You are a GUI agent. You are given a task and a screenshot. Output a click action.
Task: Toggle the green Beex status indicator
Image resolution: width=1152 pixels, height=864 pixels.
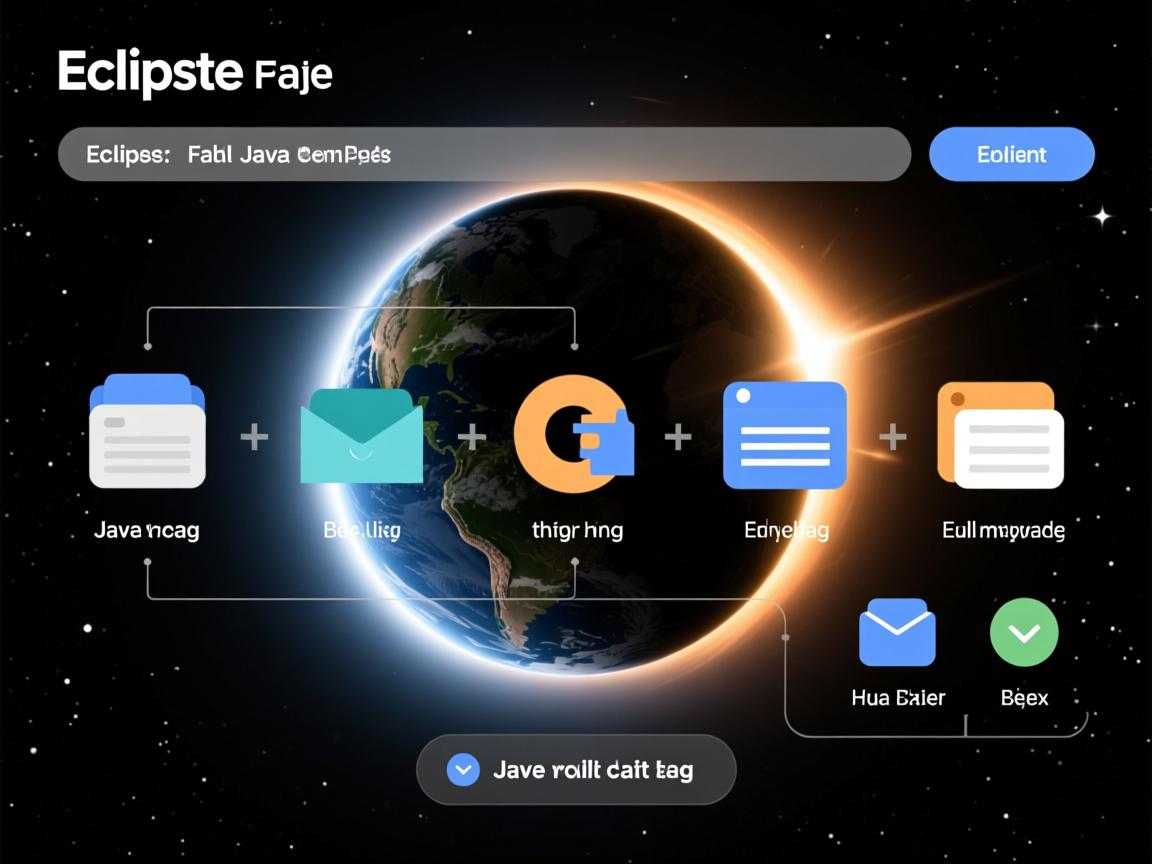click(x=1024, y=632)
